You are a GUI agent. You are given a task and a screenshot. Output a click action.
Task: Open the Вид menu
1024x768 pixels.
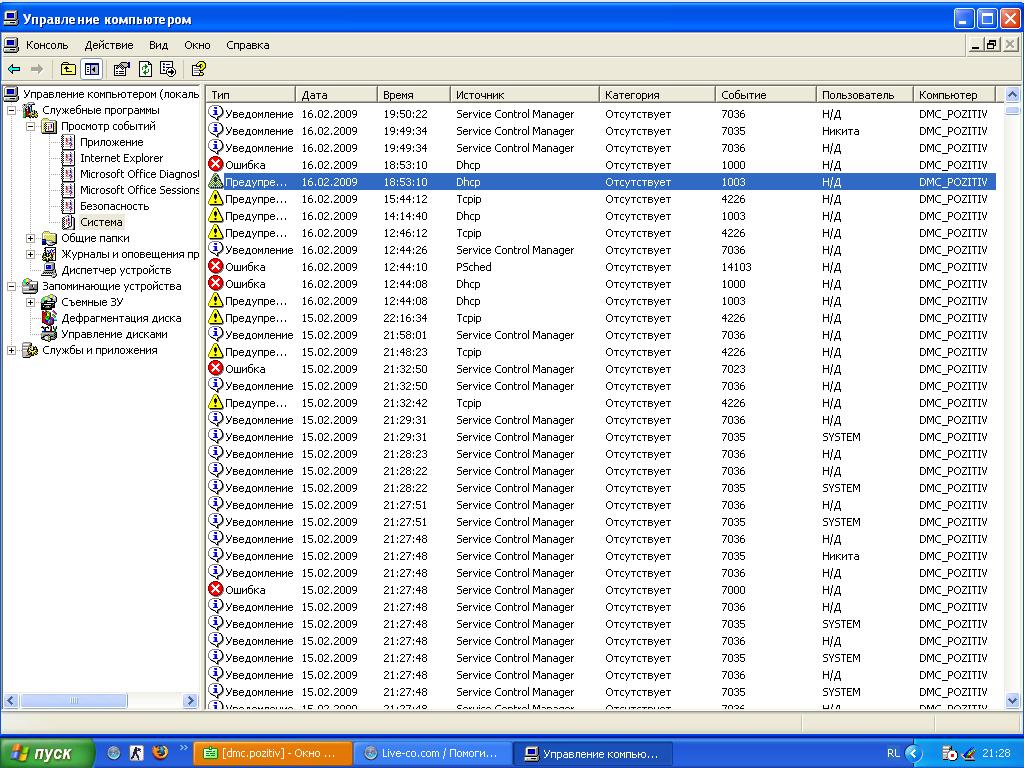pyautogui.click(x=158, y=45)
